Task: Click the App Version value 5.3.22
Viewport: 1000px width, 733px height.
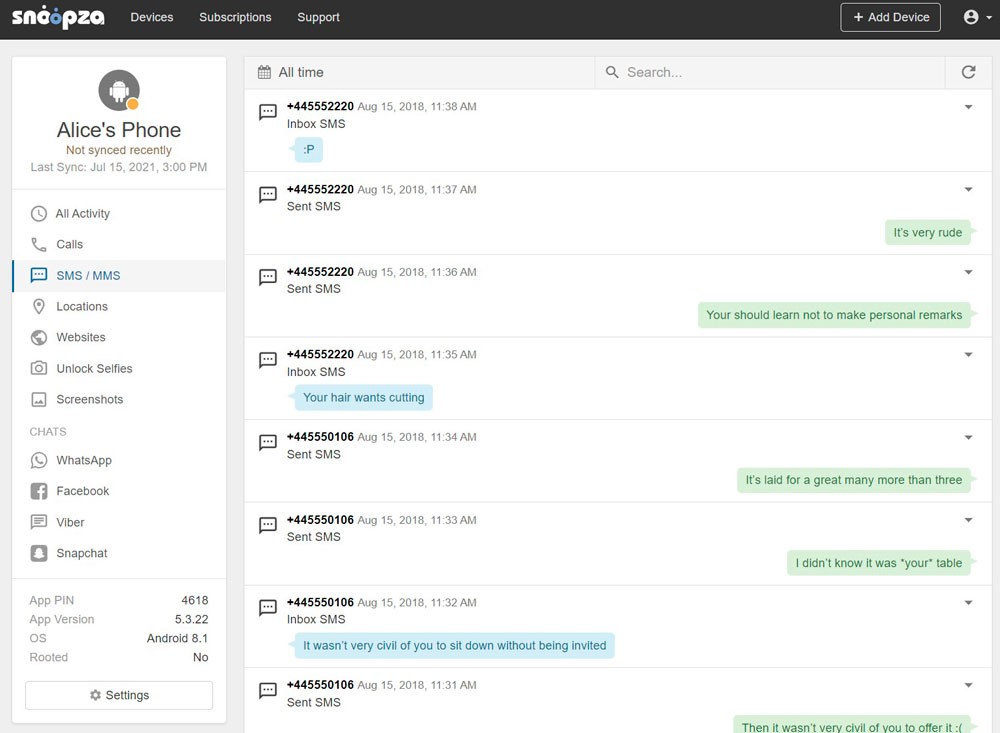Action: [191, 619]
